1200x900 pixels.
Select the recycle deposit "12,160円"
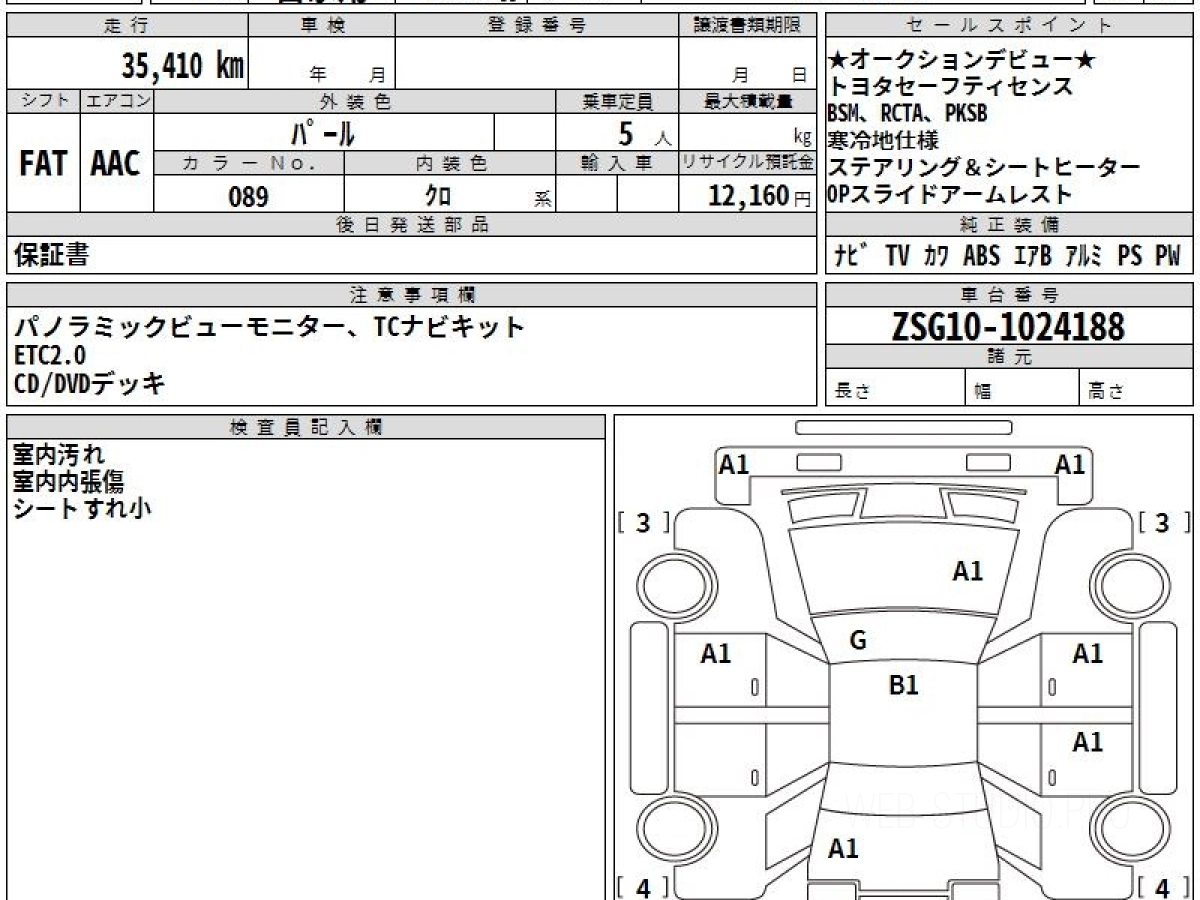click(759, 195)
